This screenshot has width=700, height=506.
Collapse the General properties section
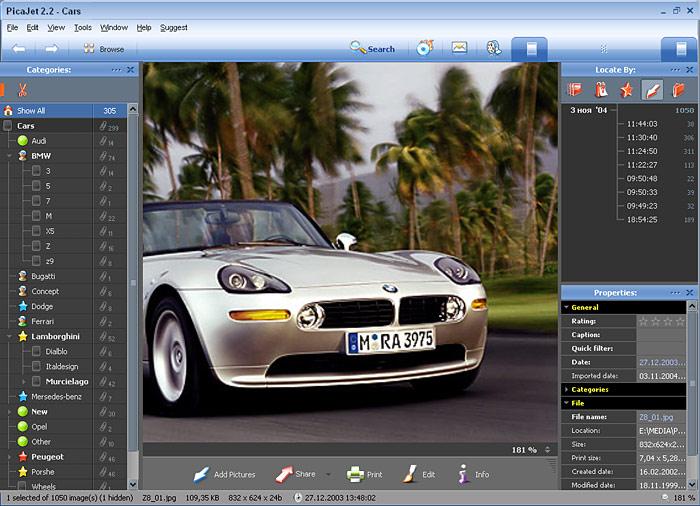coord(566,307)
